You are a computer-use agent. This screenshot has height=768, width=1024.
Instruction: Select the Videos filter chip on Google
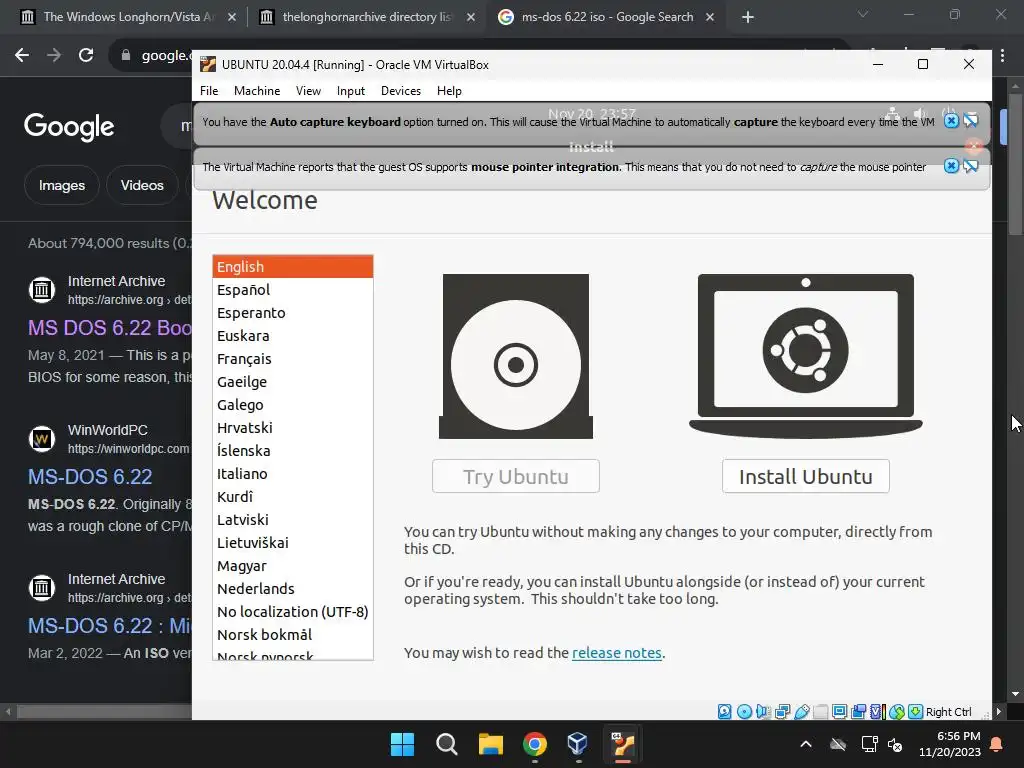coord(142,185)
